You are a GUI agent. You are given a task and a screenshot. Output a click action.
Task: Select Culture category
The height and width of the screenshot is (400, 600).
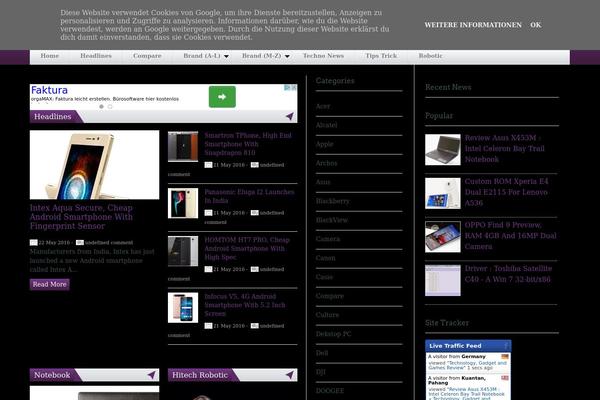[327, 315]
